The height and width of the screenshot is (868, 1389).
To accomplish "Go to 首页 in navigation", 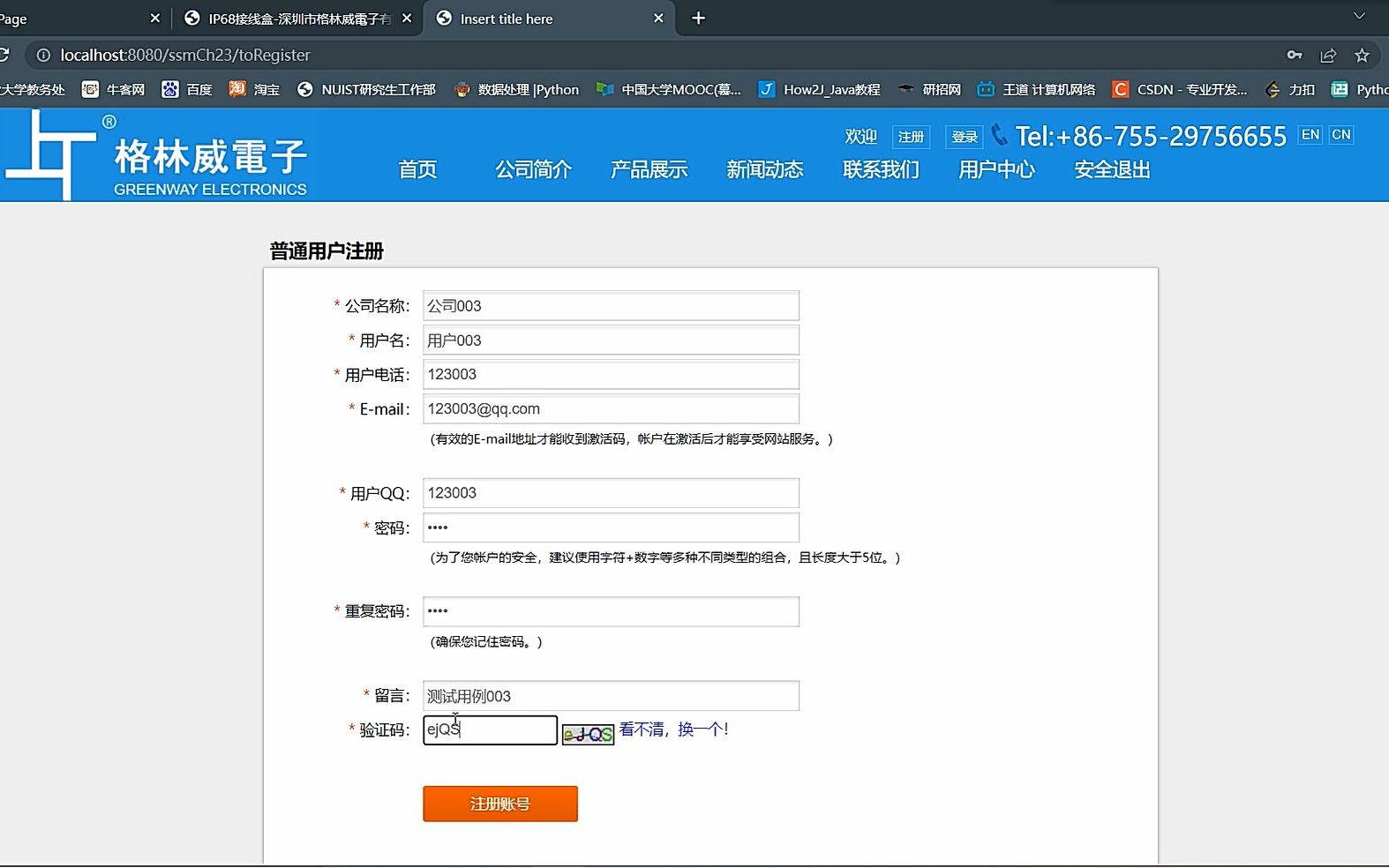I will (x=417, y=169).
